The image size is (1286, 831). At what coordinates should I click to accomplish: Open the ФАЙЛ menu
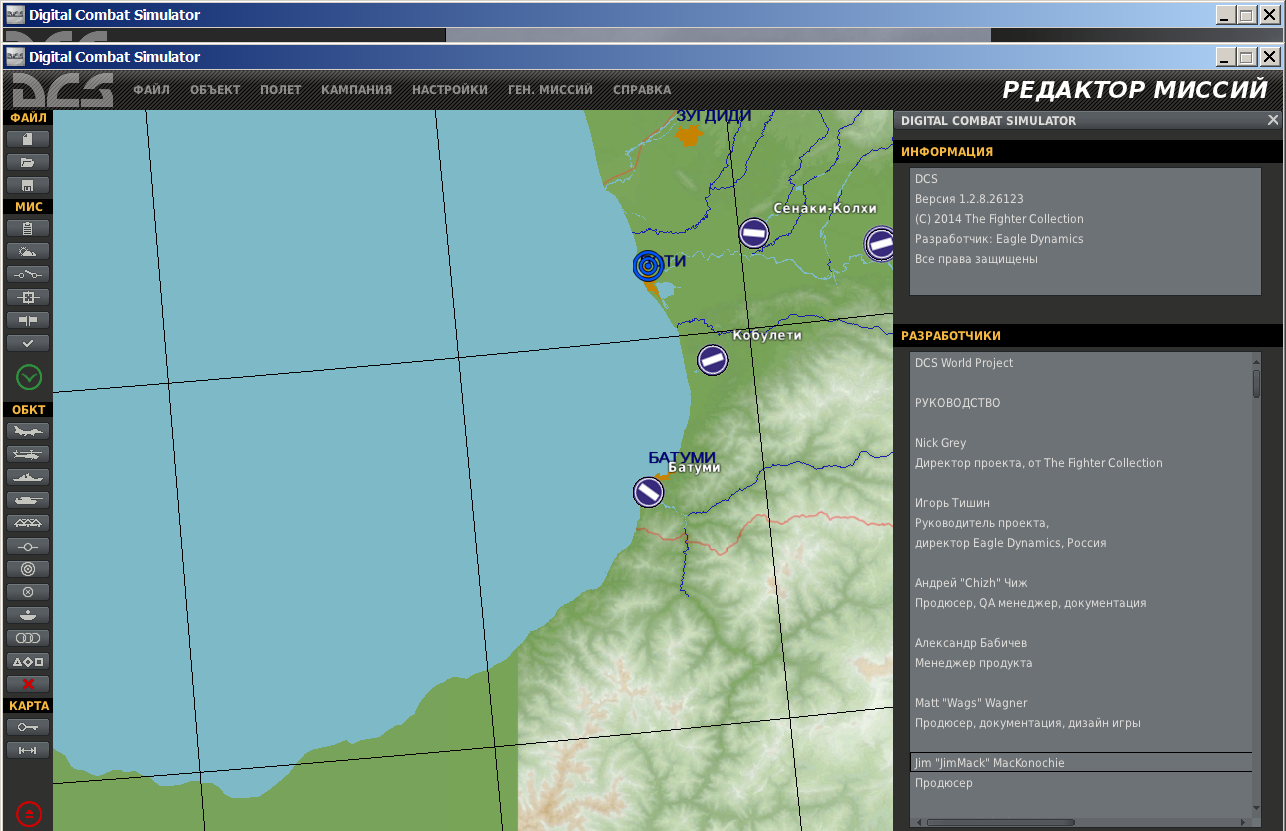tap(151, 90)
